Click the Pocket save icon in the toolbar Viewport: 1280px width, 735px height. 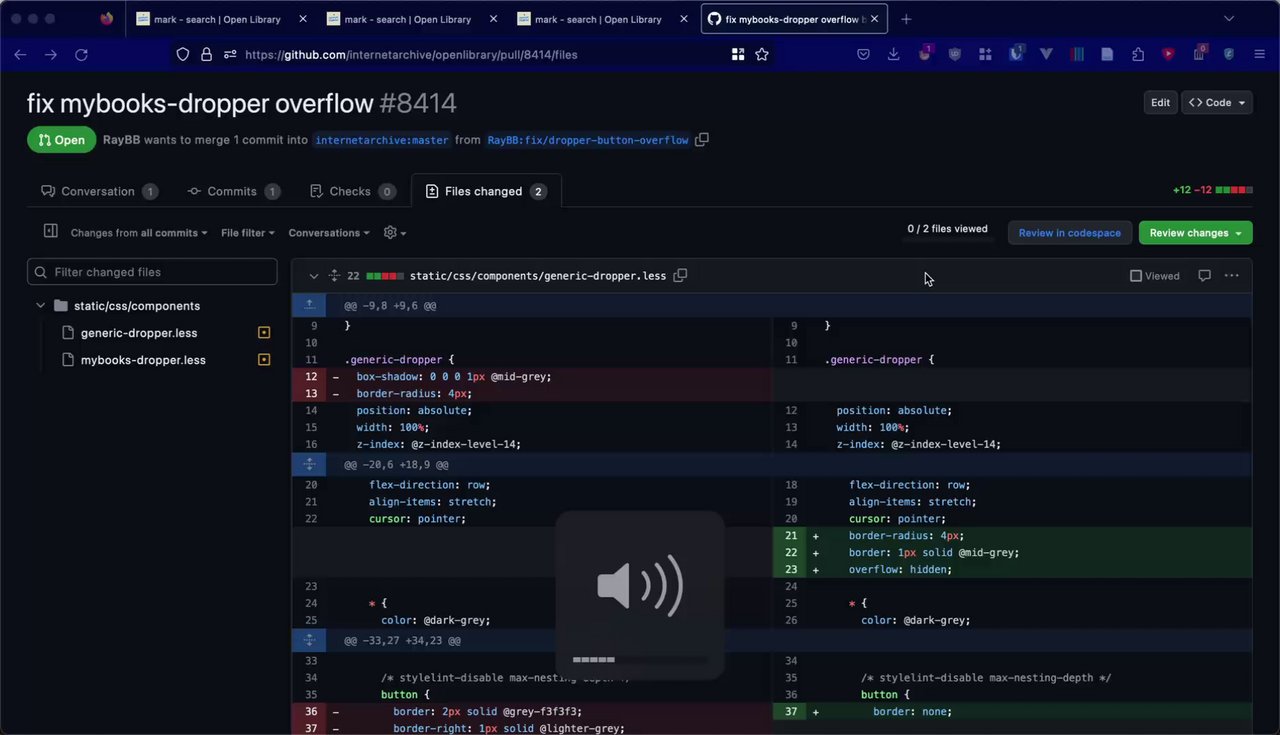click(863, 55)
